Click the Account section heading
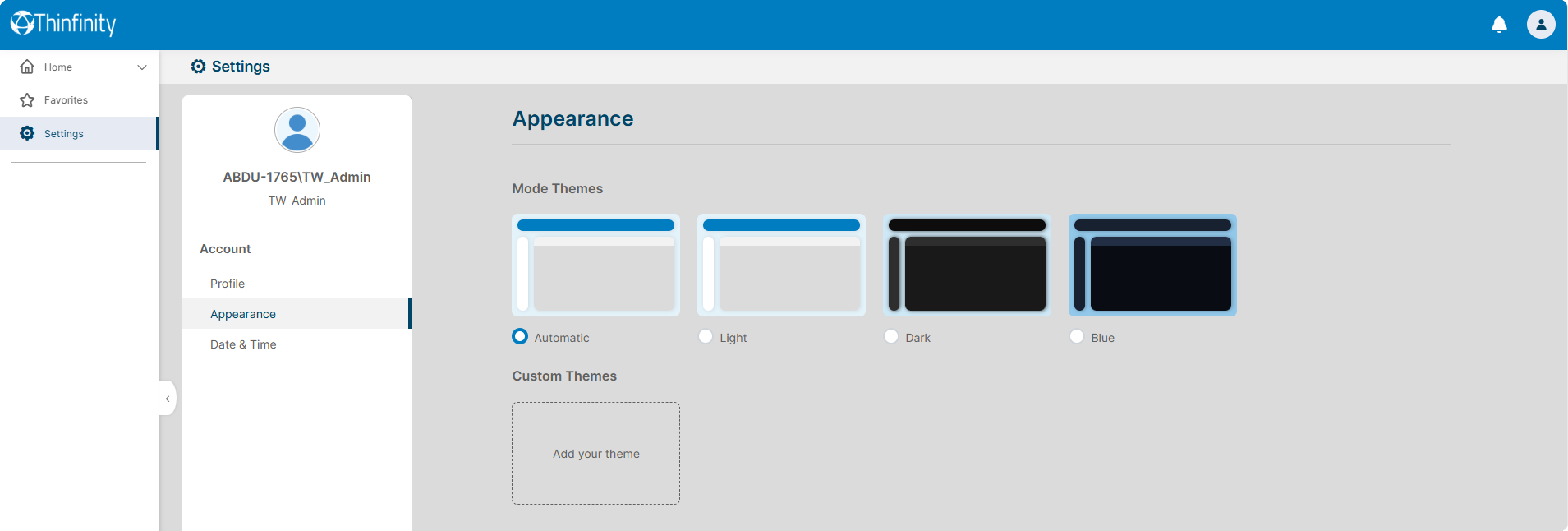1568x531 pixels. 225,249
